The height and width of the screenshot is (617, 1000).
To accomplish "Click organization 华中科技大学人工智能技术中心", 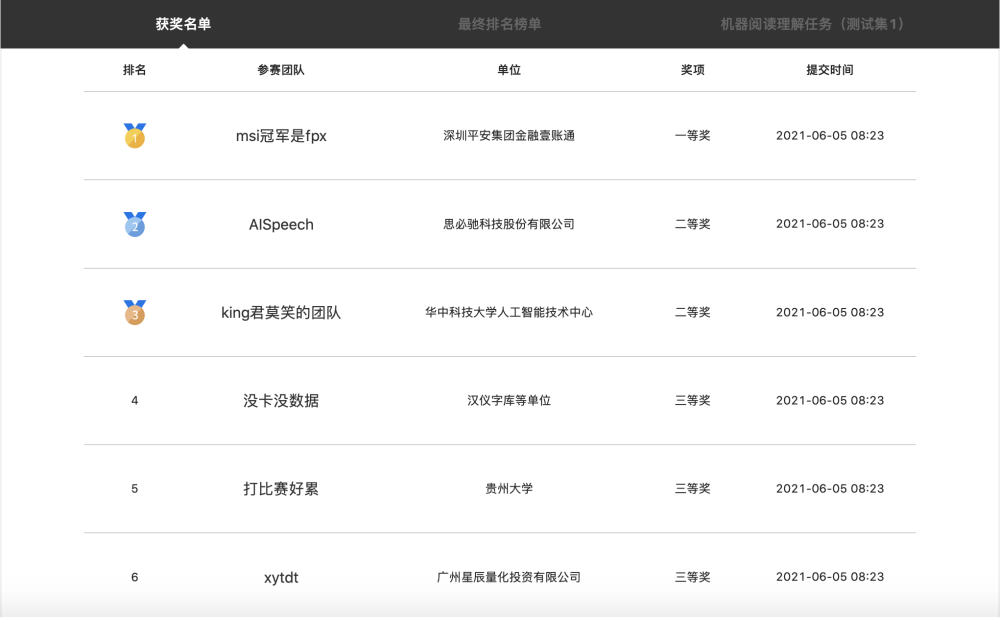I will pos(509,312).
